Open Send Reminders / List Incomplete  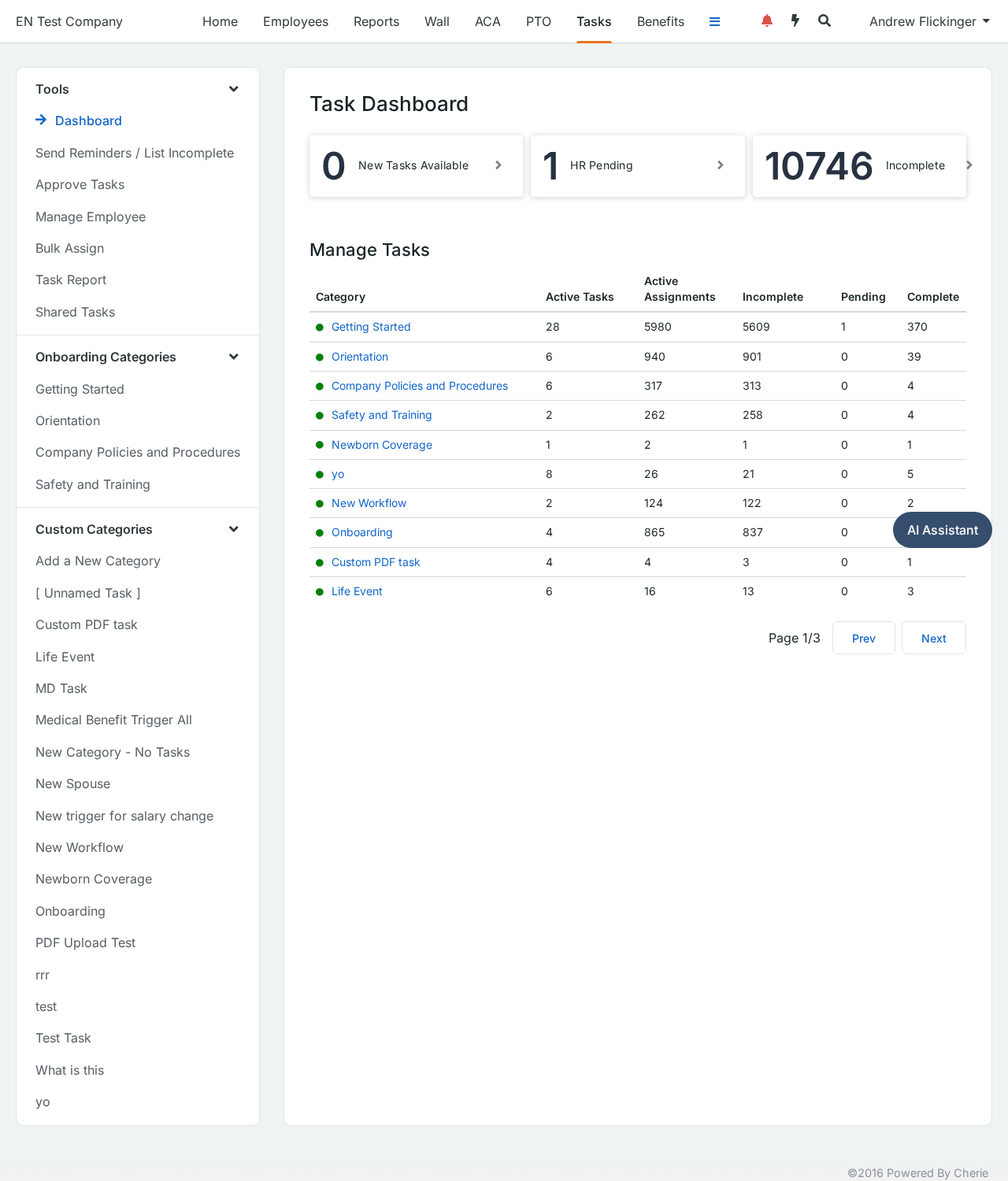(135, 153)
